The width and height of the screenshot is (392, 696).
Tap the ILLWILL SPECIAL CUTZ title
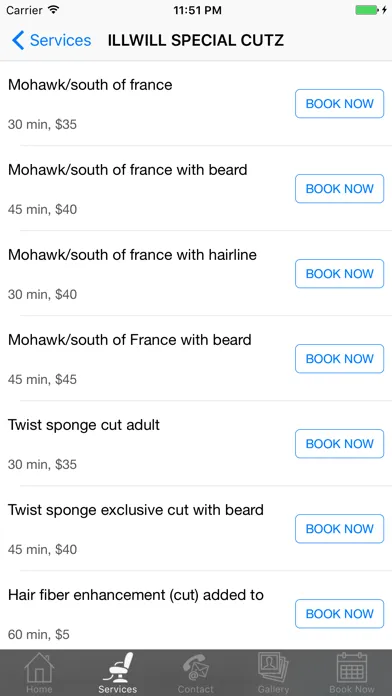pyautogui.click(x=196, y=40)
